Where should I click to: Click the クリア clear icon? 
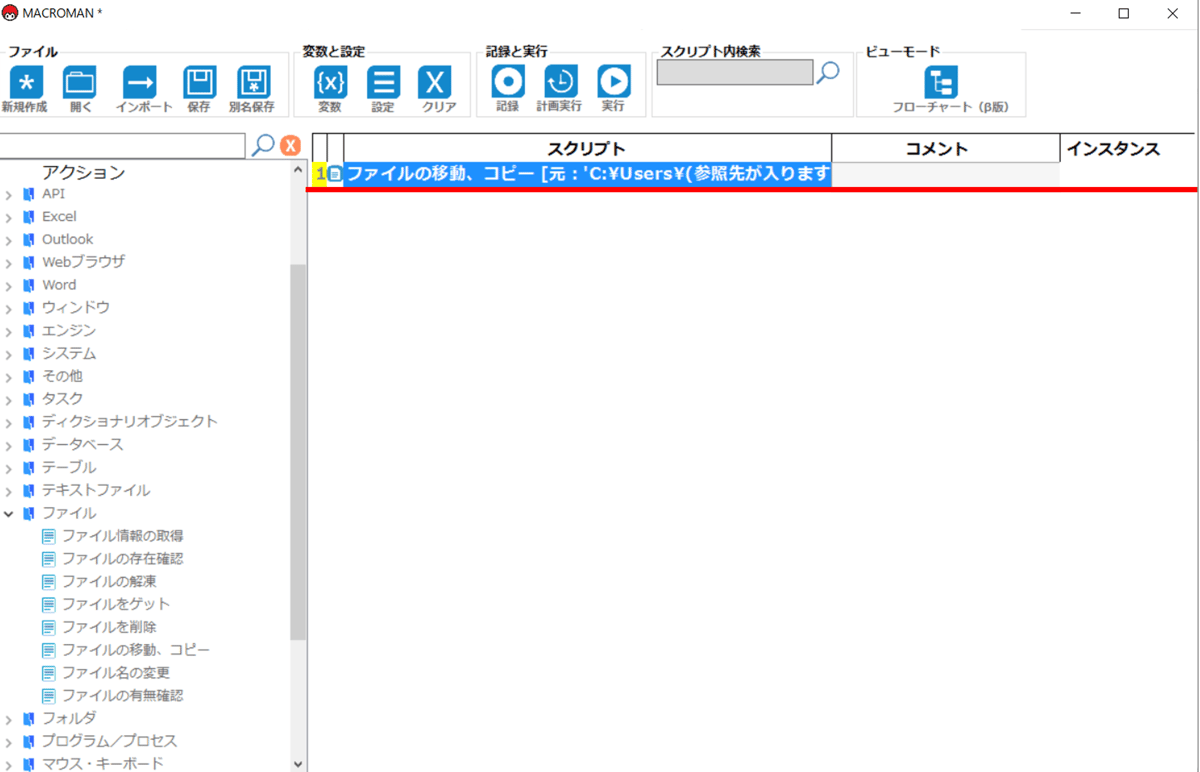point(435,82)
